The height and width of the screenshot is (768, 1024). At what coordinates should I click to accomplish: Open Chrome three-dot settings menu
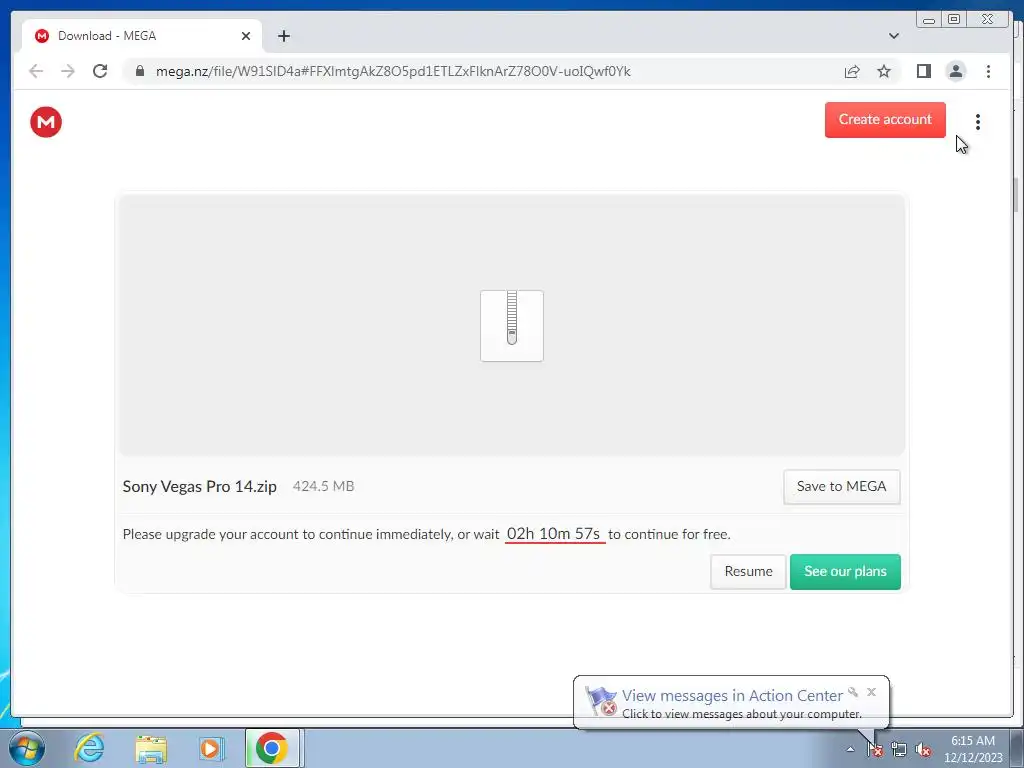pos(988,71)
